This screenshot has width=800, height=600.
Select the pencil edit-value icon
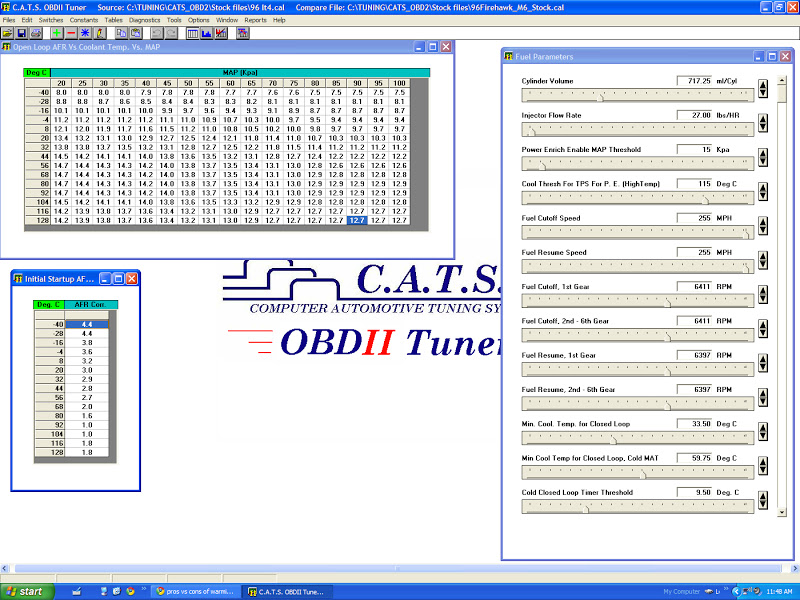coord(100,33)
